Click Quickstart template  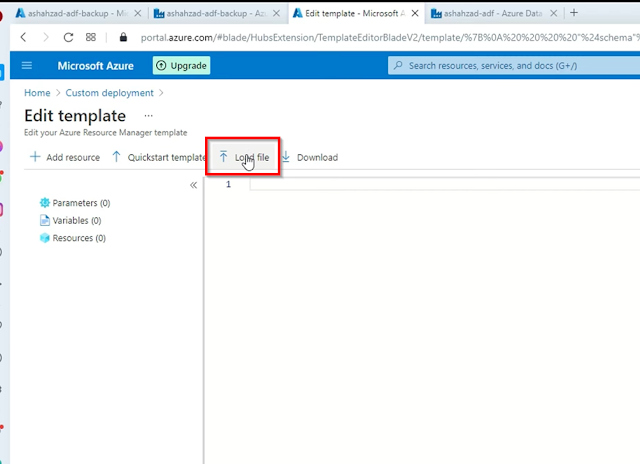click(x=159, y=157)
